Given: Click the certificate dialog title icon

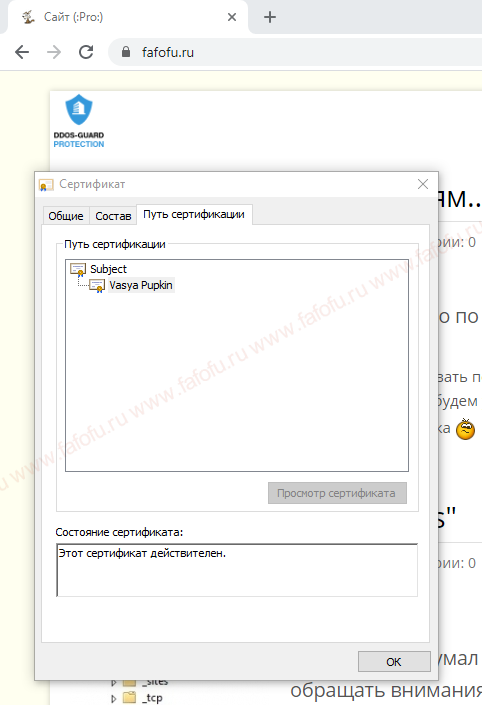Looking at the screenshot, I should (x=46, y=184).
